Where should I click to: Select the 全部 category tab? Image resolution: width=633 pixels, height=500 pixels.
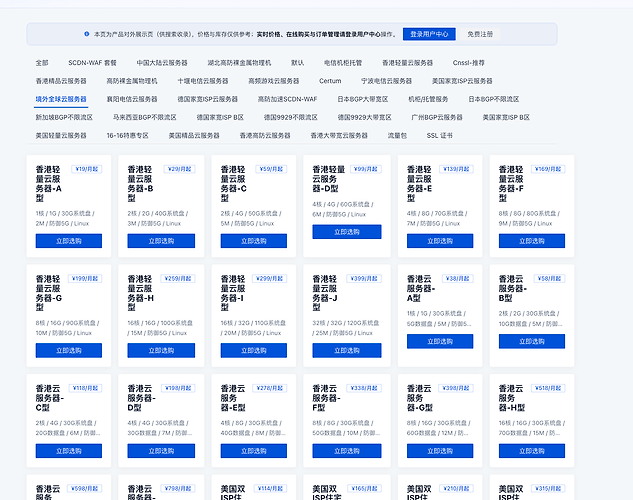coord(42,63)
